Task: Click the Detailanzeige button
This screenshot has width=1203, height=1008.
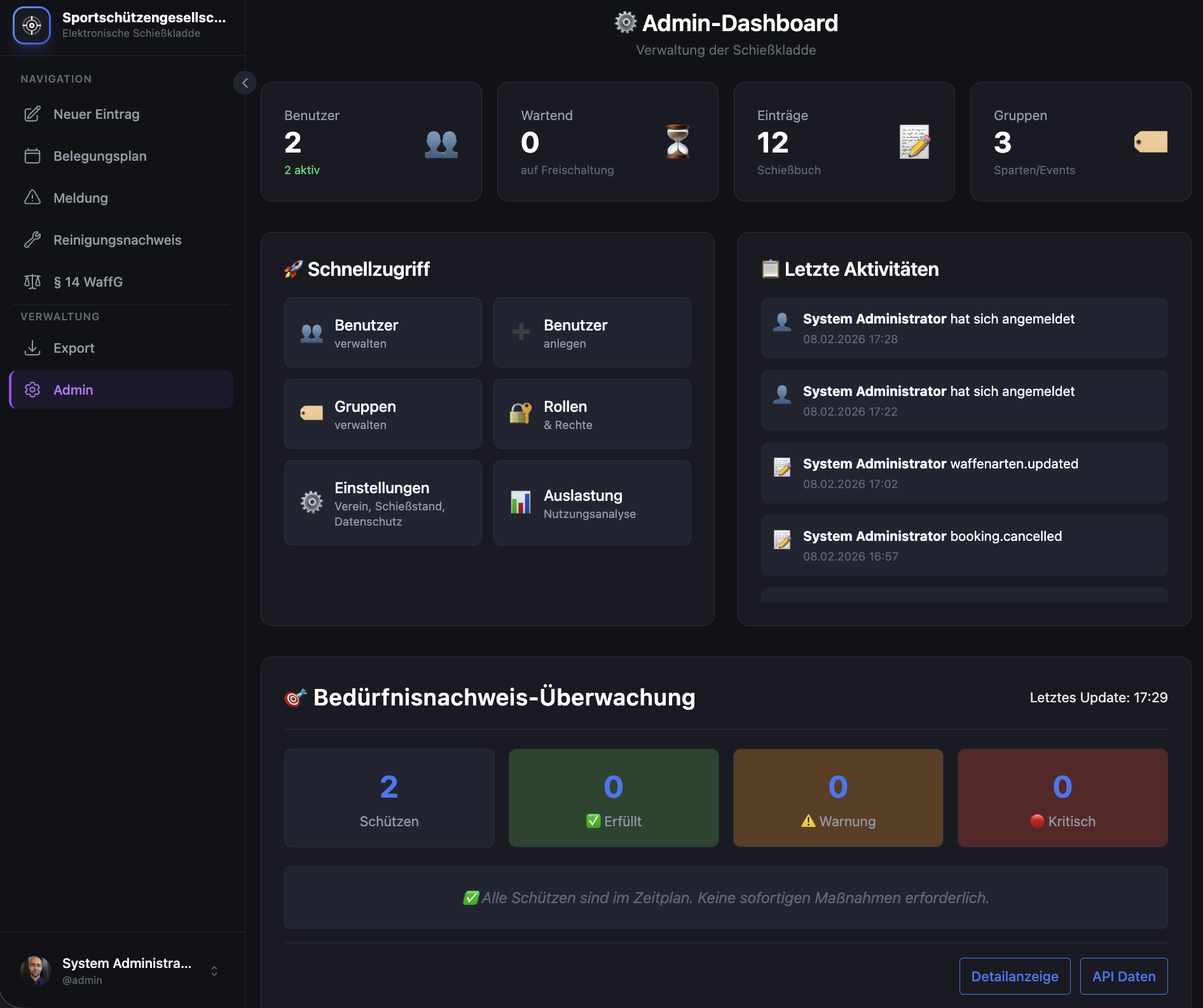Action: (x=1014, y=976)
